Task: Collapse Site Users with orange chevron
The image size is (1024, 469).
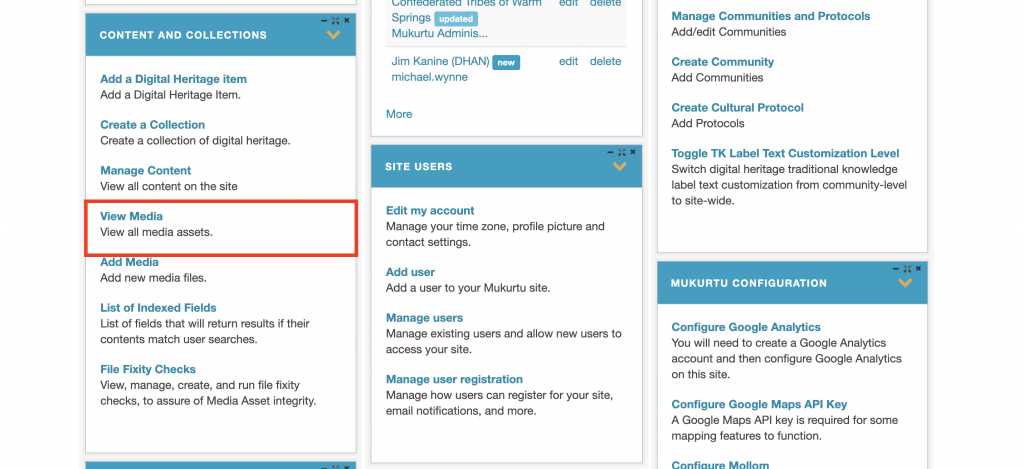Action: tap(620, 167)
